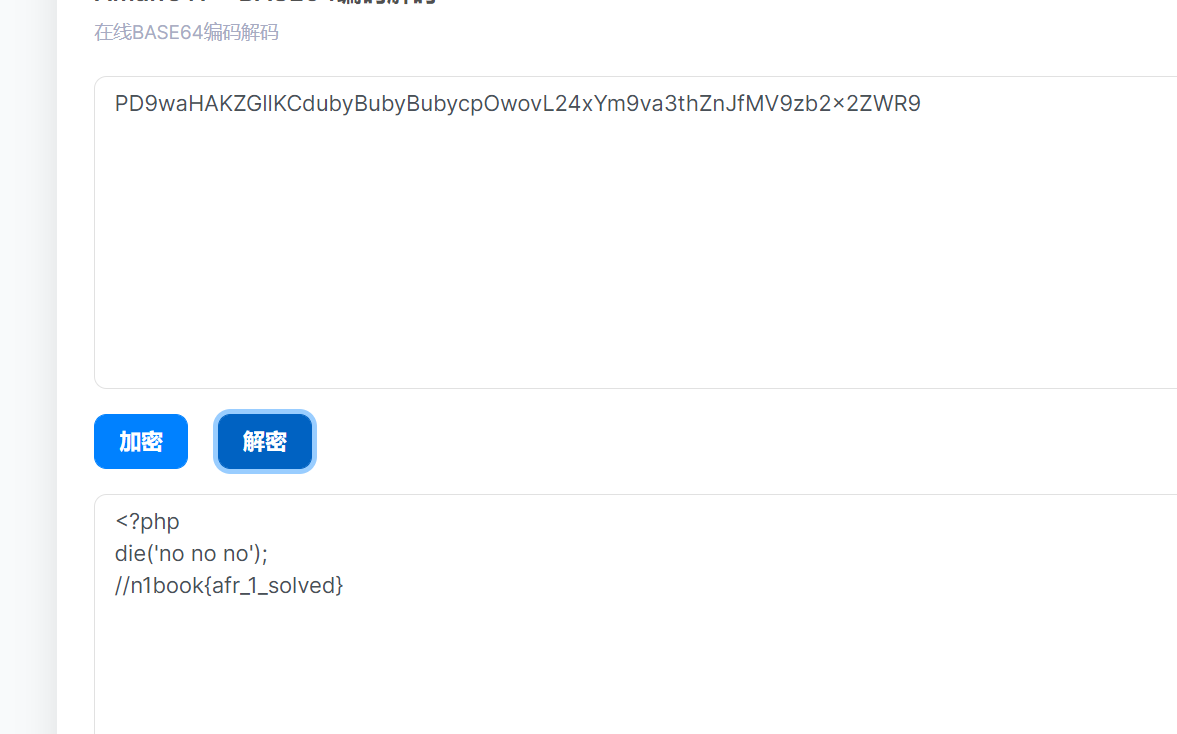Click the "die('no no no');" output line
This screenshot has height=734, width=1177.
pyautogui.click(x=191, y=554)
